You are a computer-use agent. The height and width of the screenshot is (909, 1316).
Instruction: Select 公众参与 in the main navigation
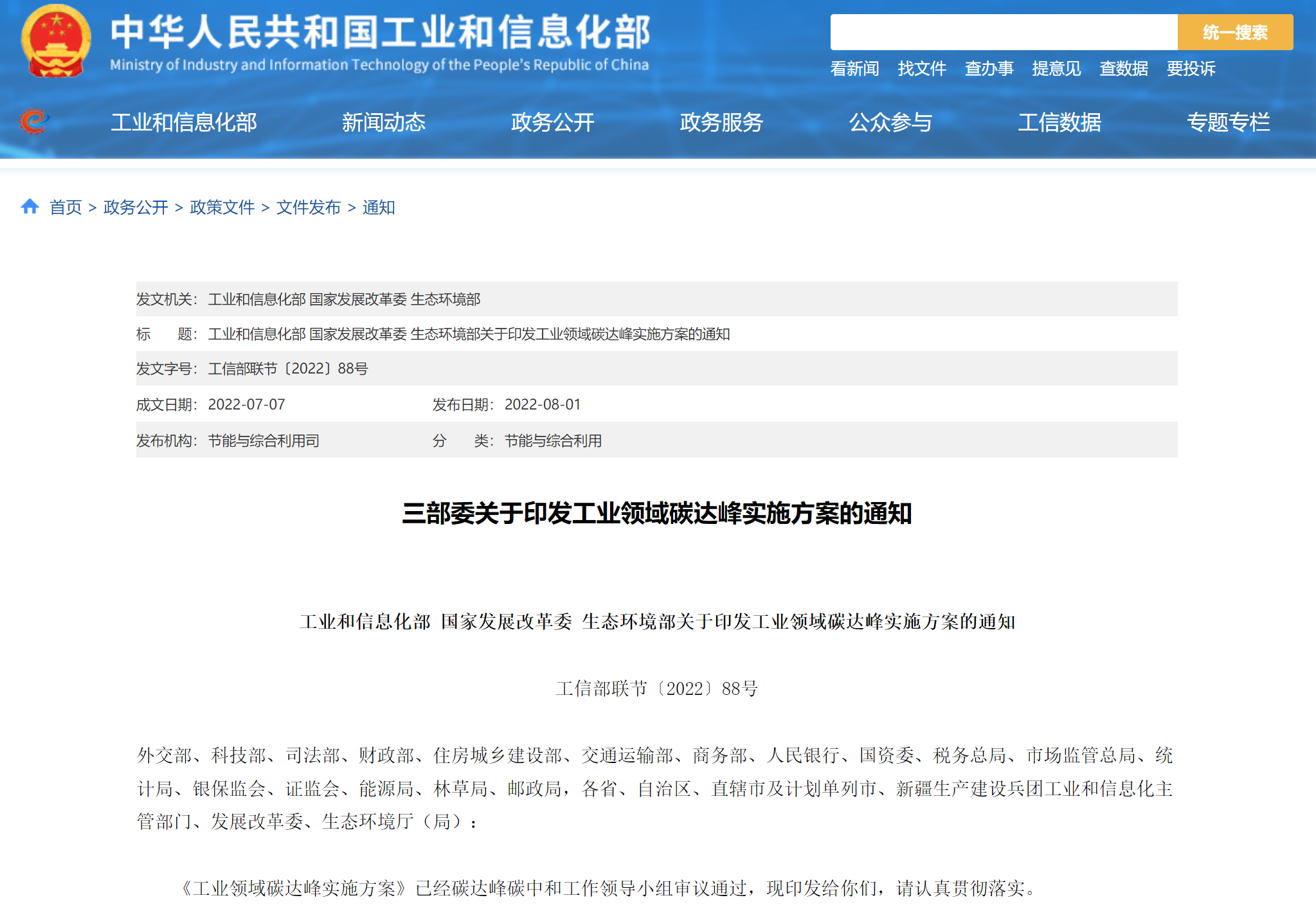[890, 122]
